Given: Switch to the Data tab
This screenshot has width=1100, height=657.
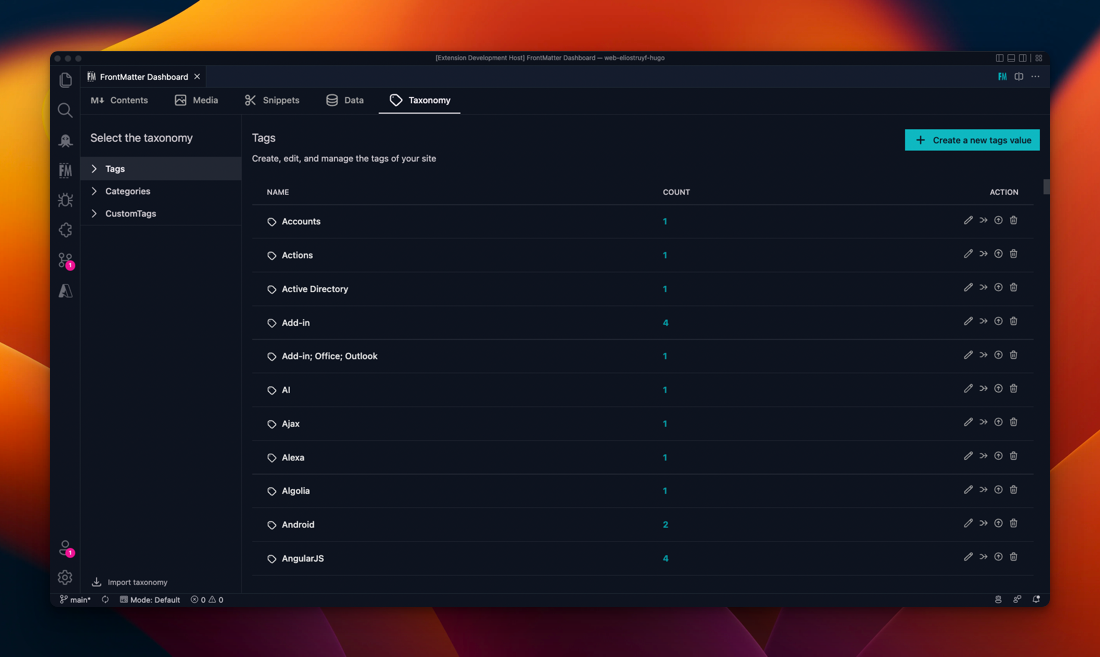Looking at the screenshot, I should coord(345,100).
